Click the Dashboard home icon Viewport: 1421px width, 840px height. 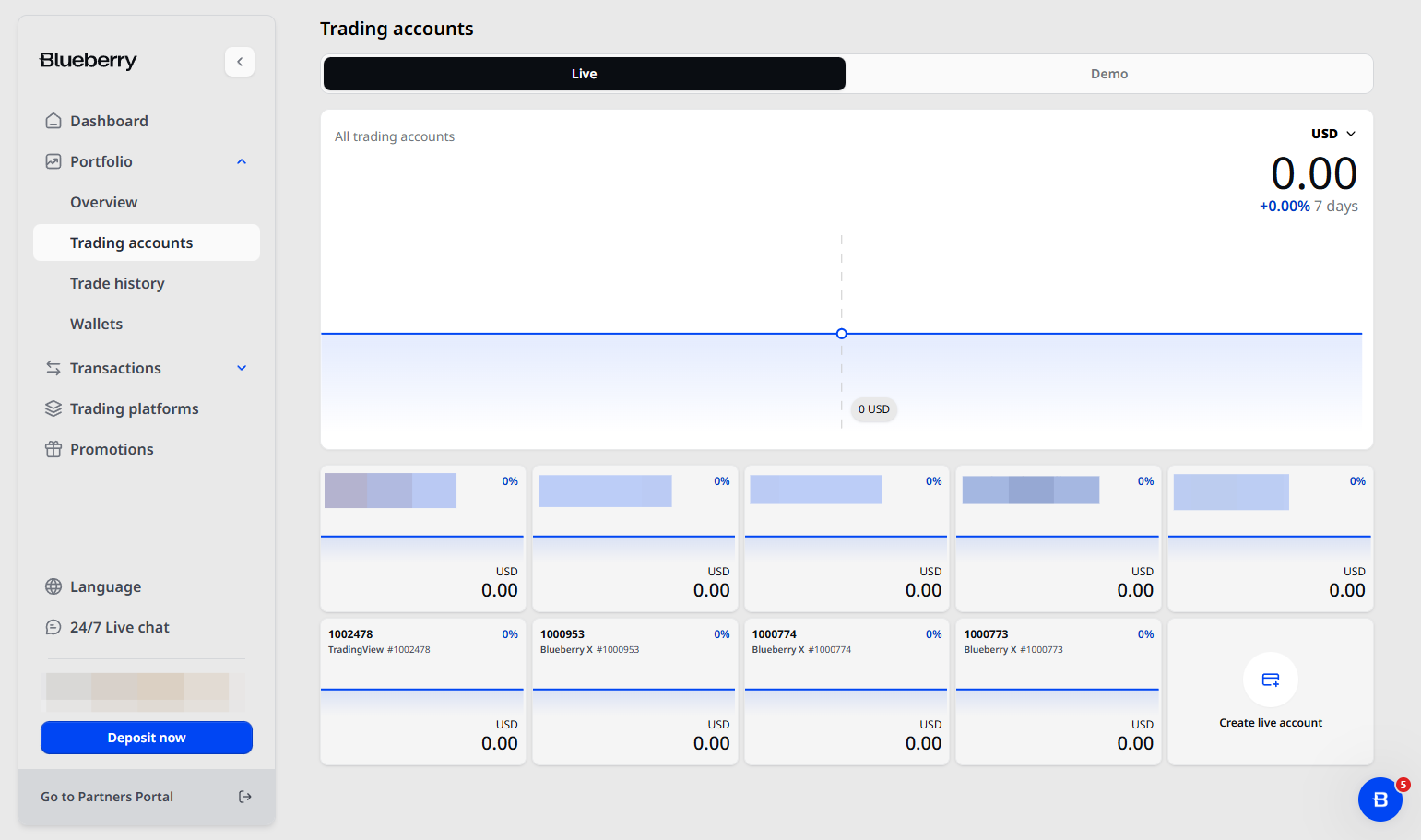53,121
